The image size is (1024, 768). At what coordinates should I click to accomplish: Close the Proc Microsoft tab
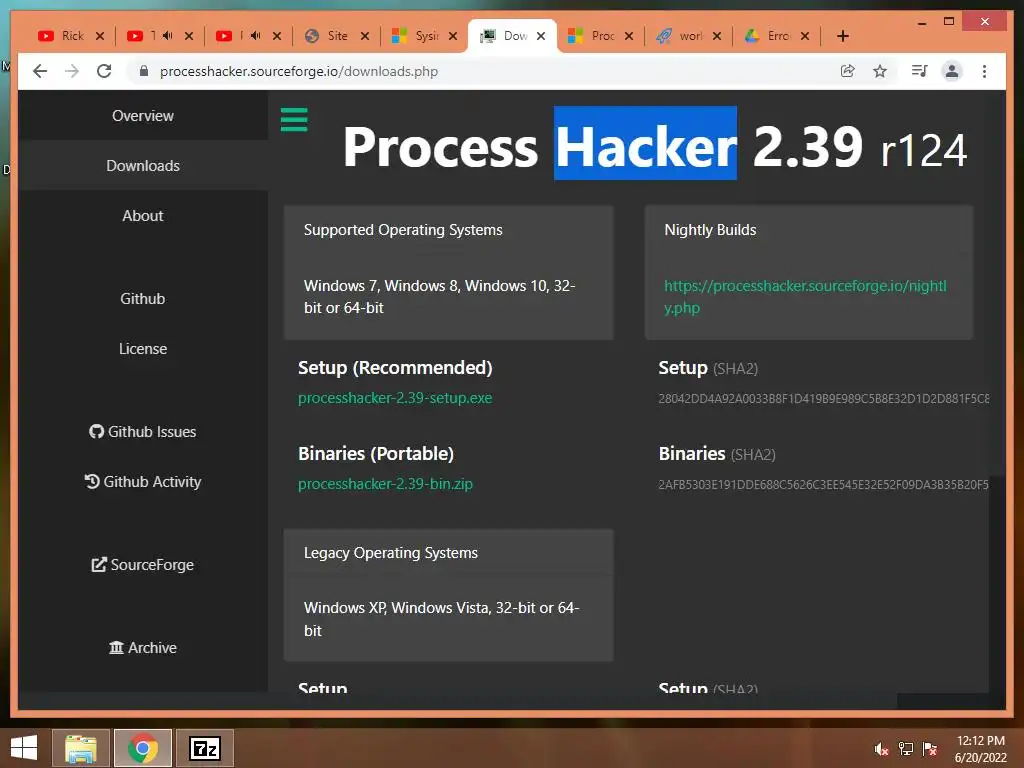628,36
